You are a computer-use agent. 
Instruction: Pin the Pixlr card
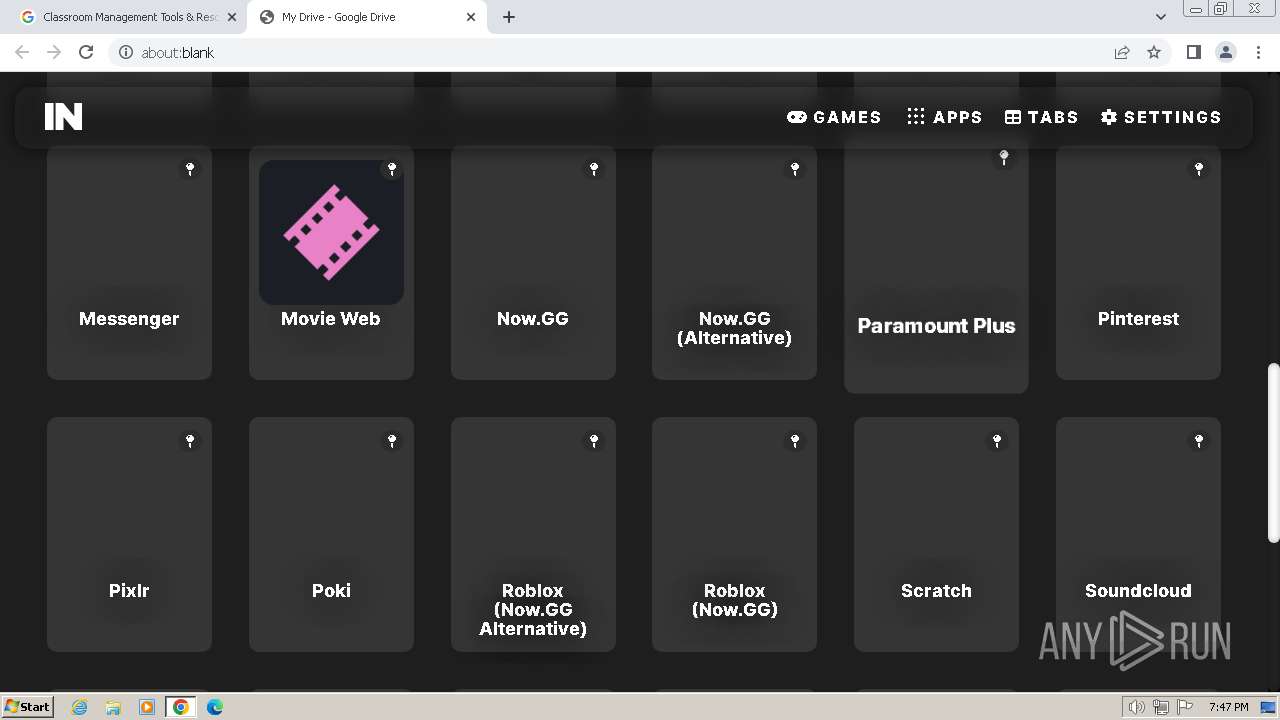coord(190,441)
